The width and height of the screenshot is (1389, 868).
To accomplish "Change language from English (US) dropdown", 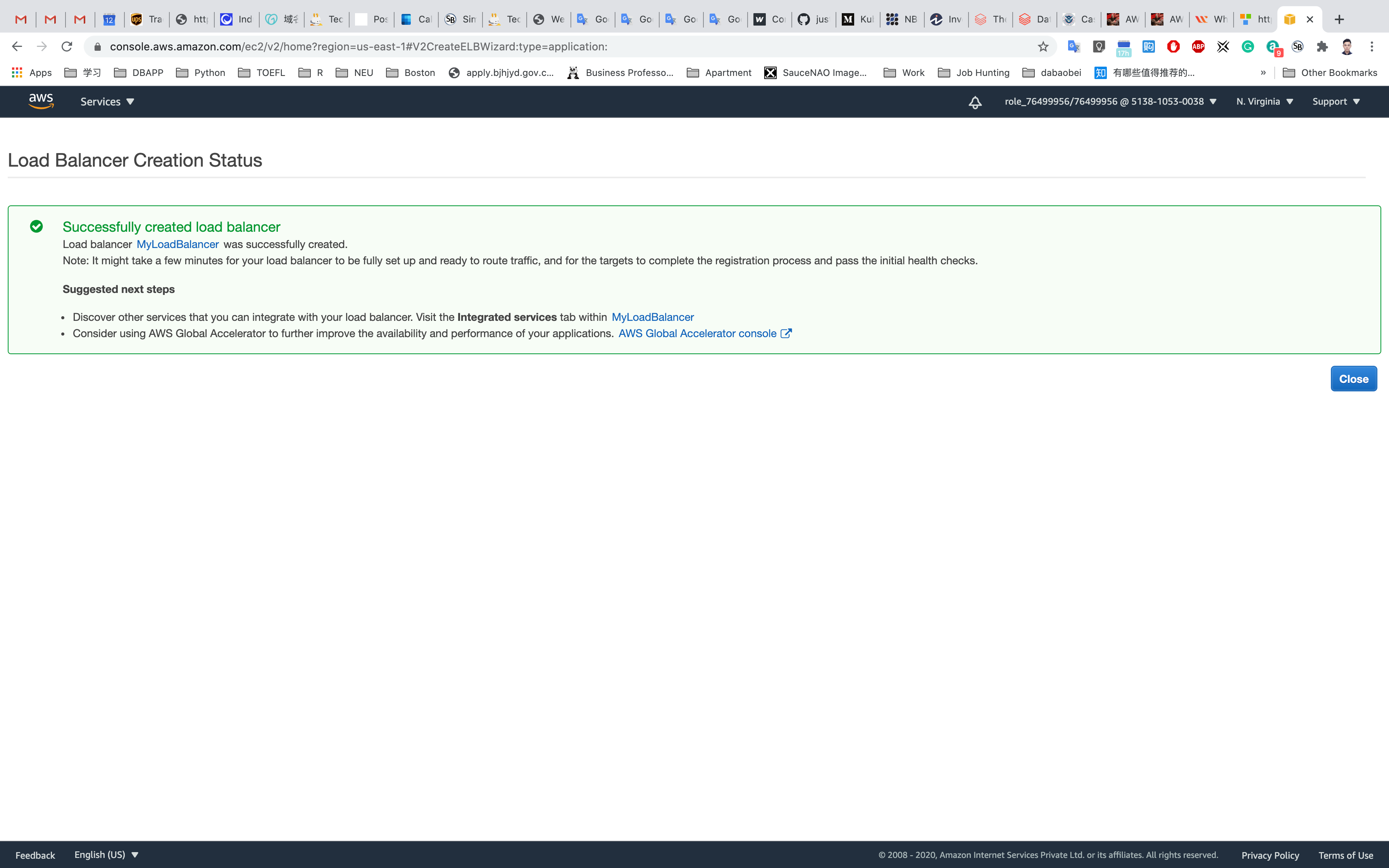I will pyautogui.click(x=106, y=854).
